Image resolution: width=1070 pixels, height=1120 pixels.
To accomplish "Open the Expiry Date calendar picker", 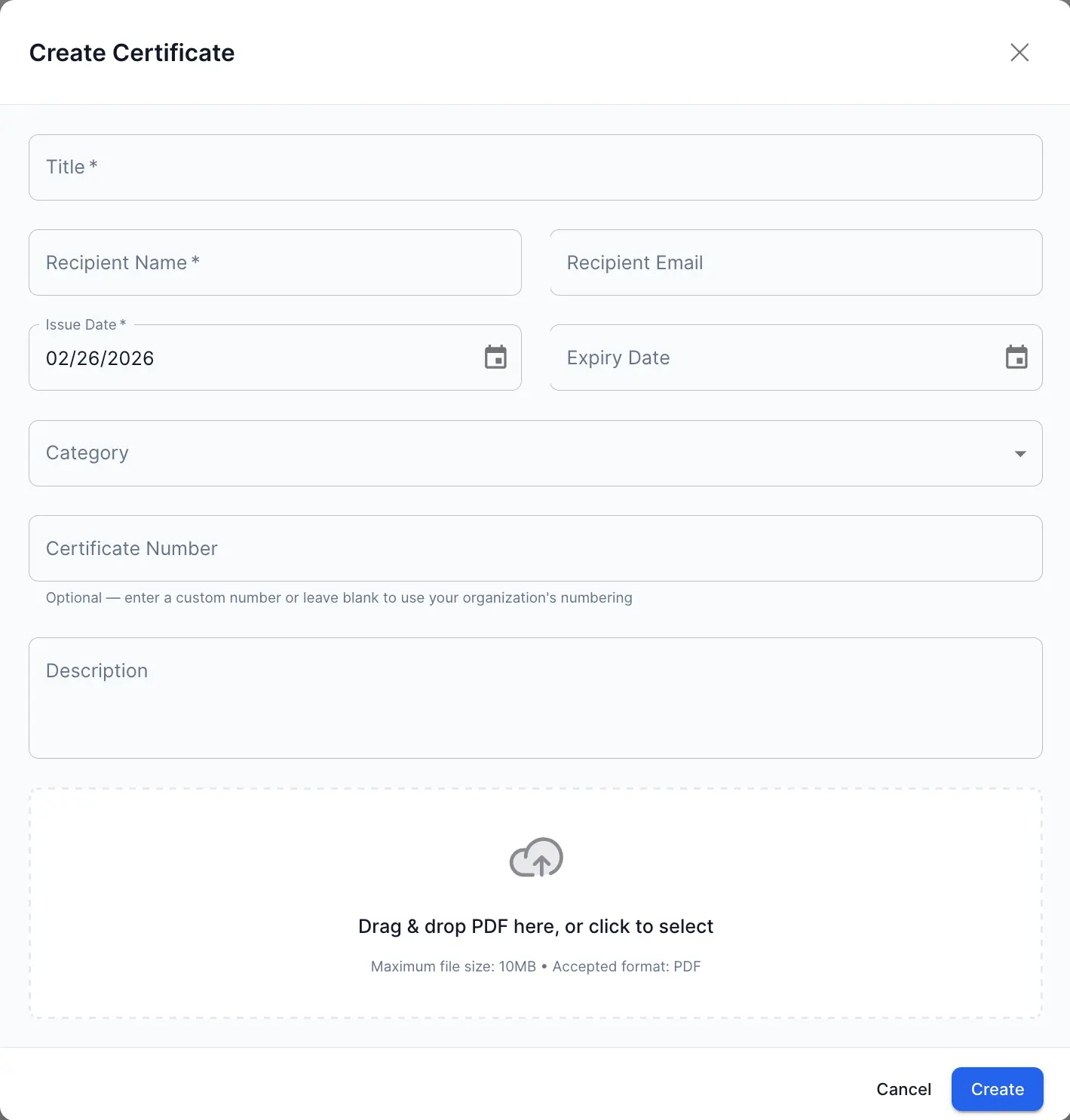I will pos(1016,357).
